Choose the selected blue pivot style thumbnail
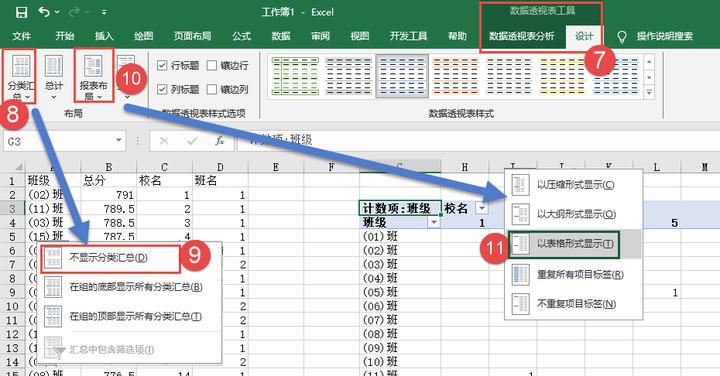This screenshot has width=720, height=376. coord(402,76)
